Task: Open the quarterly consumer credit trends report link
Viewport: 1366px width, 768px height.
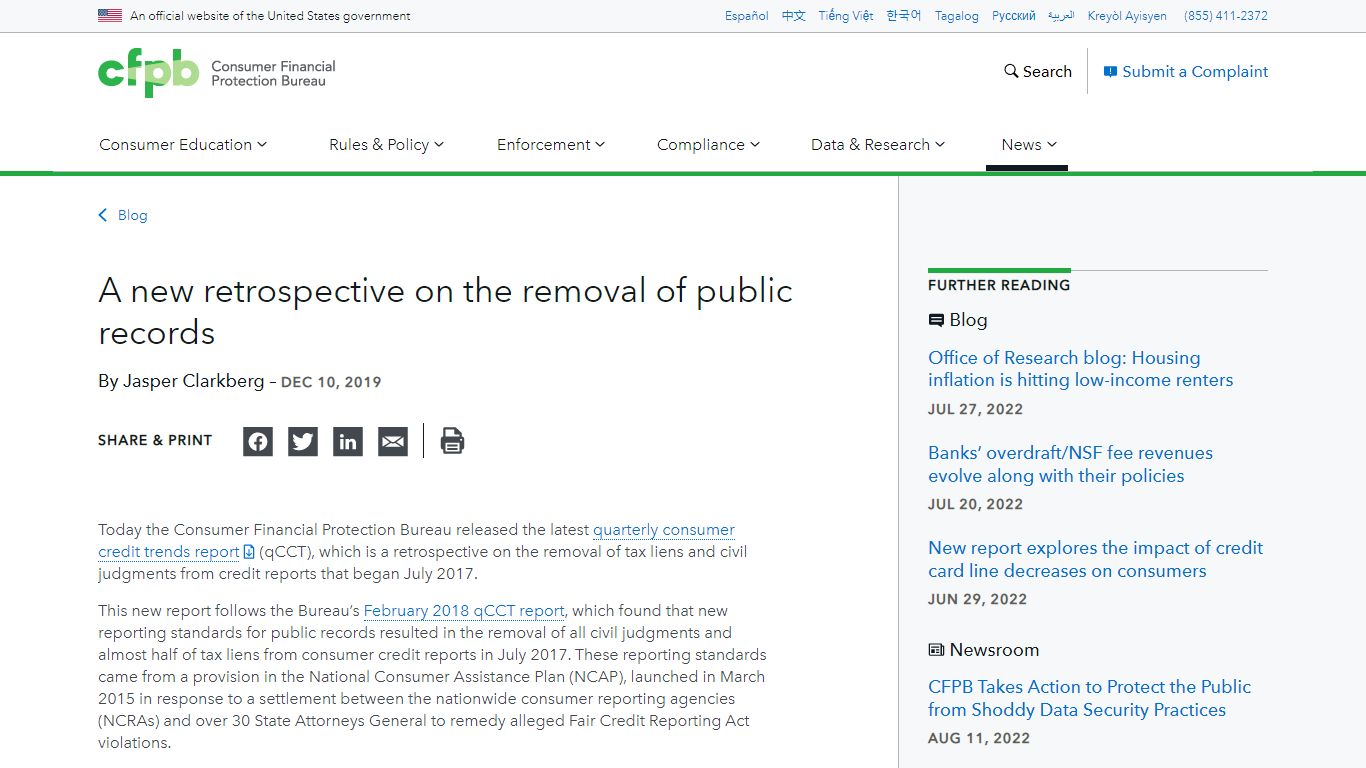Action: pyautogui.click(x=416, y=541)
